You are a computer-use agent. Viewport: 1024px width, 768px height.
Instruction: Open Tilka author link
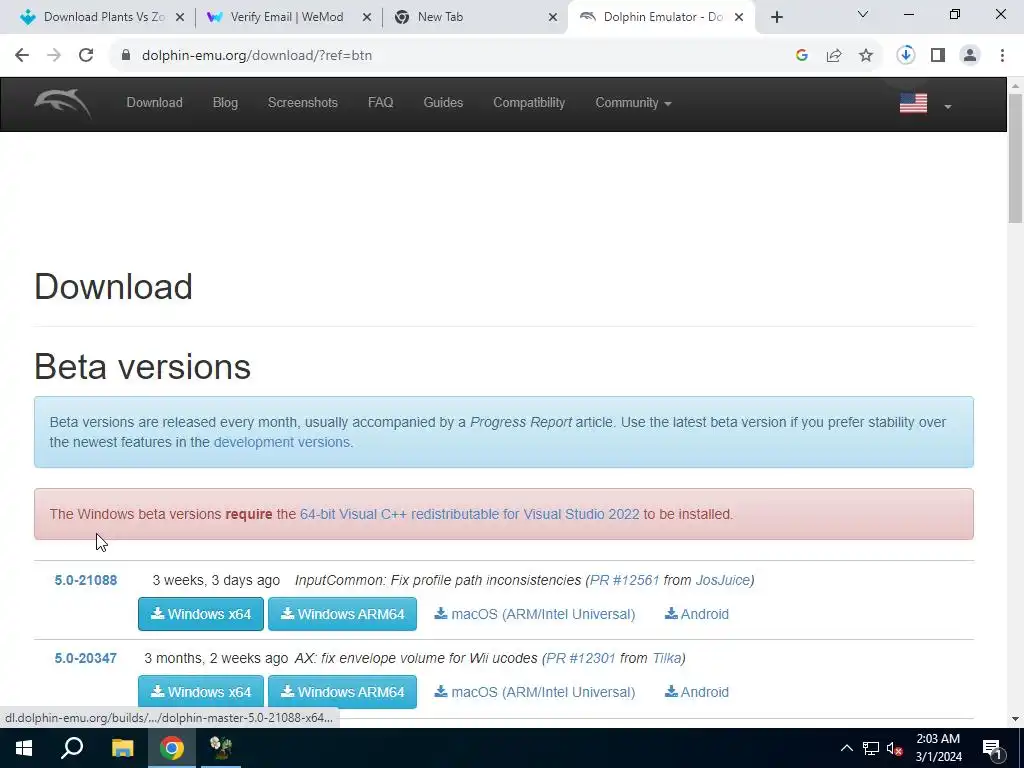pos(667,658)
